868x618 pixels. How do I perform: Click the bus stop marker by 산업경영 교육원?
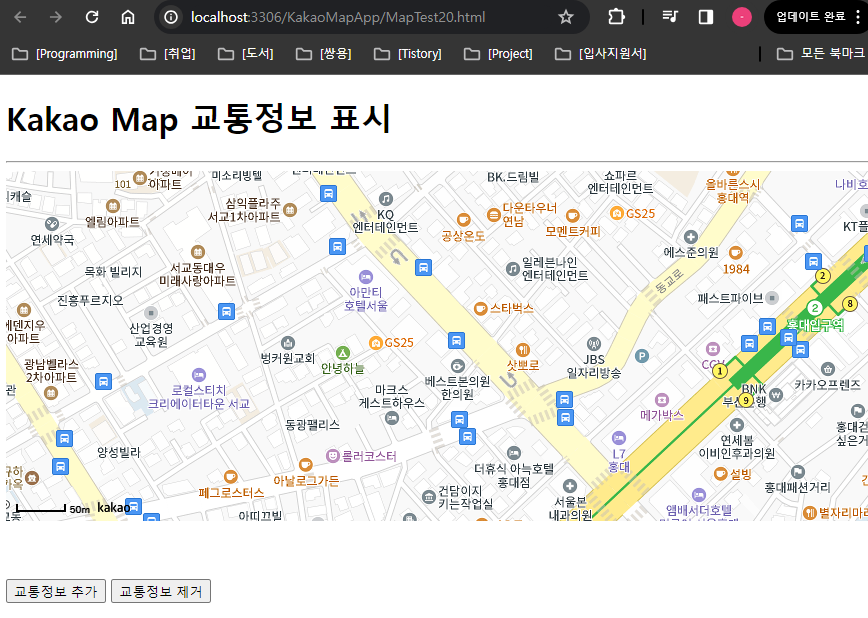226,311
